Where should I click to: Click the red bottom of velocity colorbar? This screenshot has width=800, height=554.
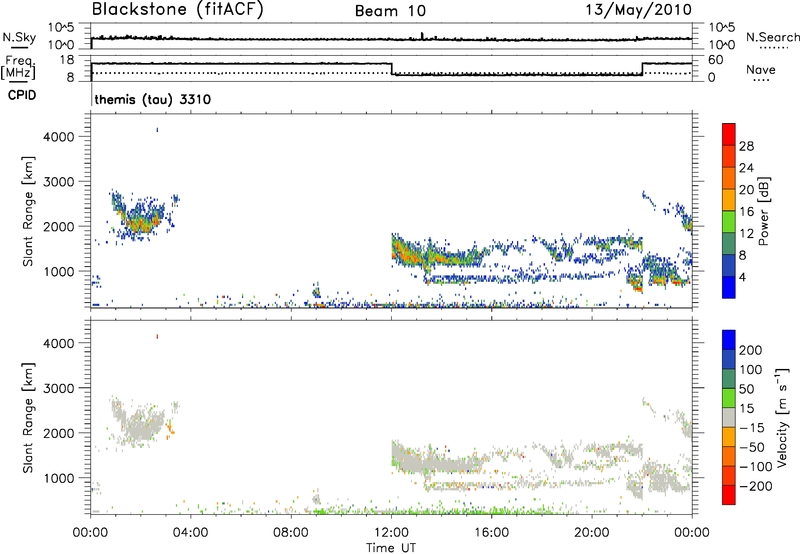tap(729, 495)
